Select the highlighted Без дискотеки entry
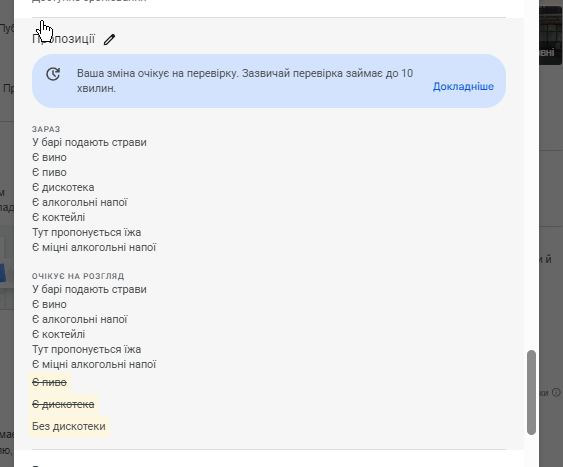Viewport: 563px width, 467px height. [69, 426]
